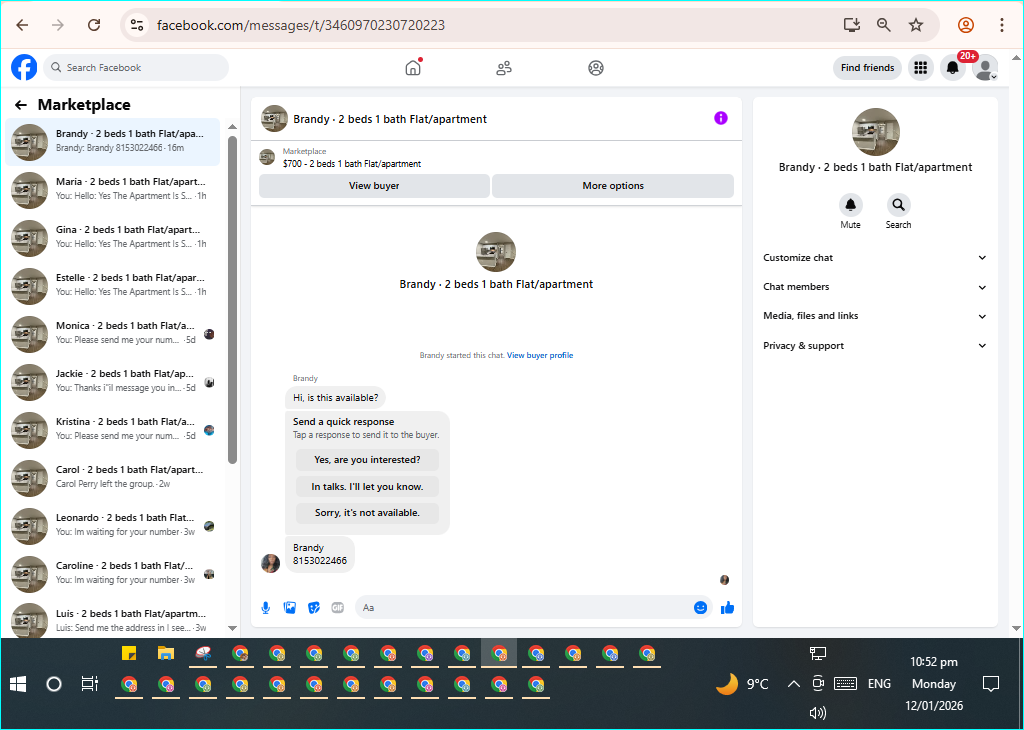
Task: Click the More options button
Action: tap(613, 186)
